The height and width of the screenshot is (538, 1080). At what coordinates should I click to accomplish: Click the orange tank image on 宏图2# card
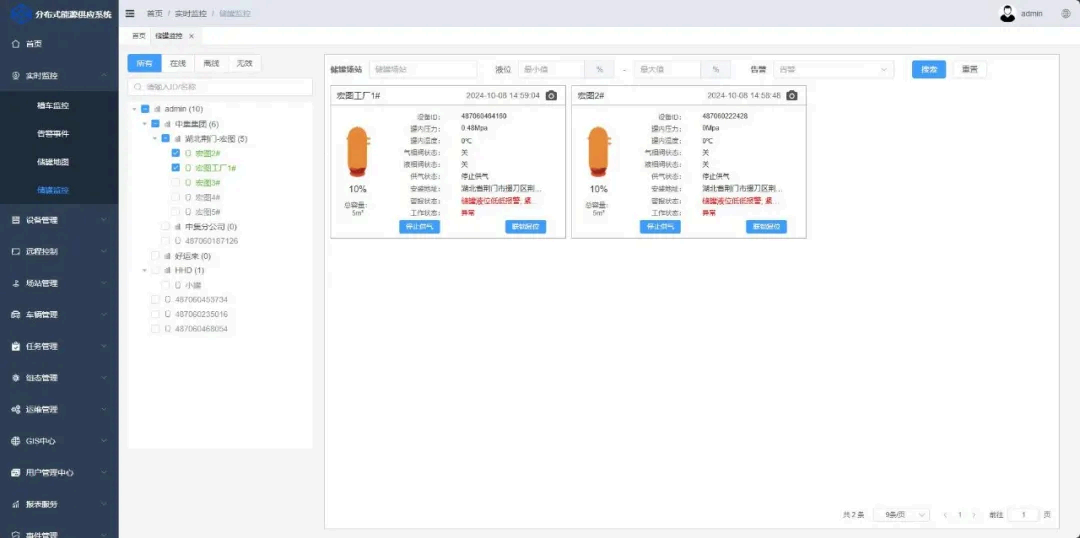599,151
